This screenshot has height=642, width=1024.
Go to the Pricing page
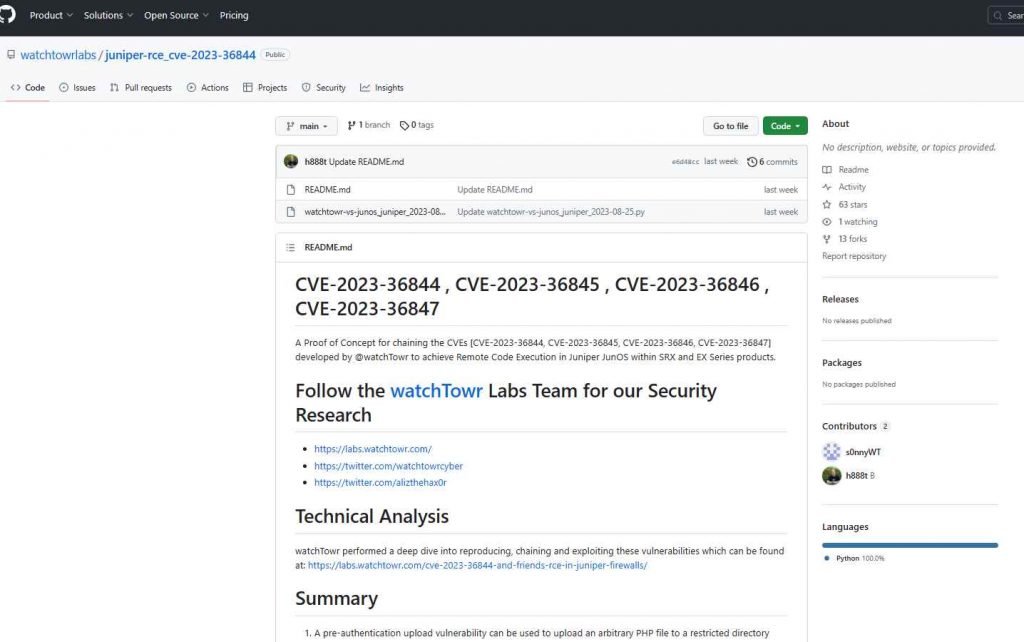click(x=234, y=15)
